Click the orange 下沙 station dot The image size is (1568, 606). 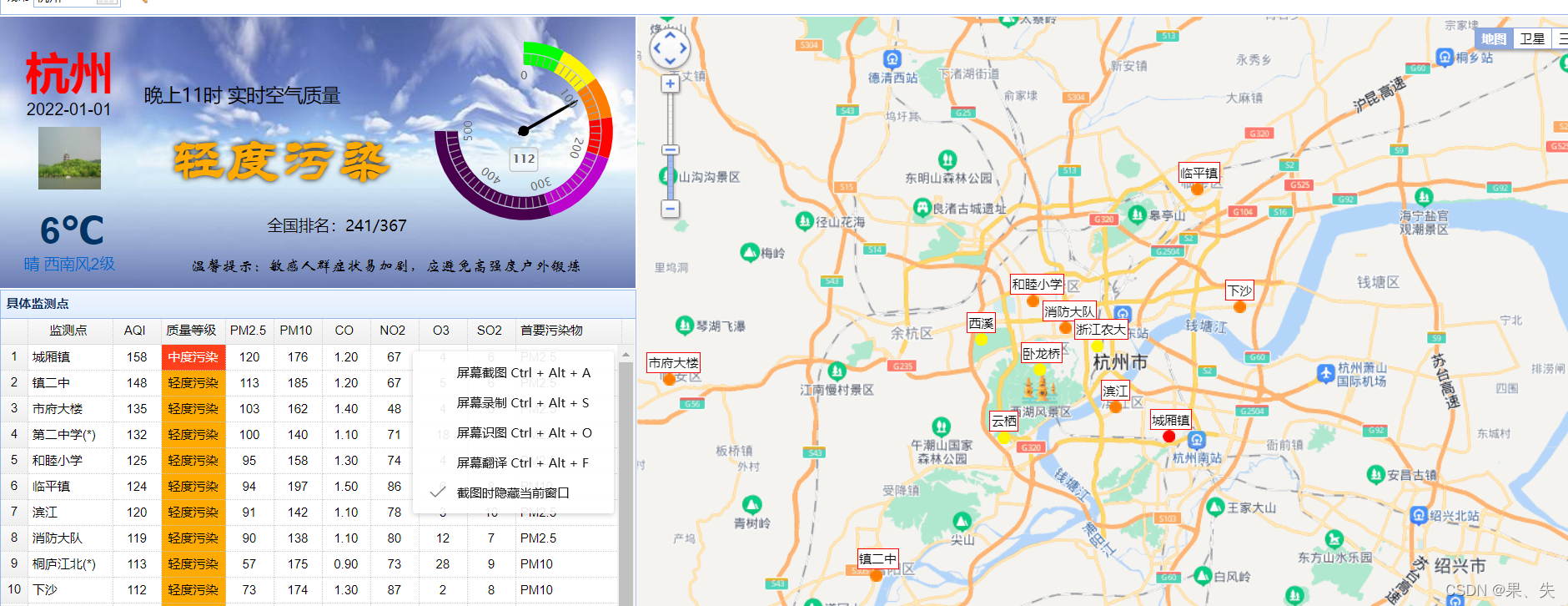(1240, 307)
